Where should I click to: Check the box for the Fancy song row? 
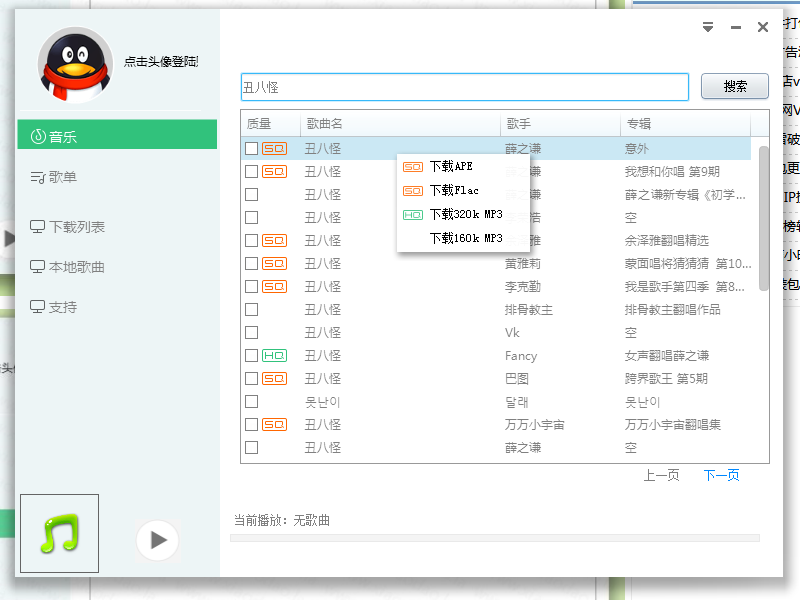(x=252, y=355)
